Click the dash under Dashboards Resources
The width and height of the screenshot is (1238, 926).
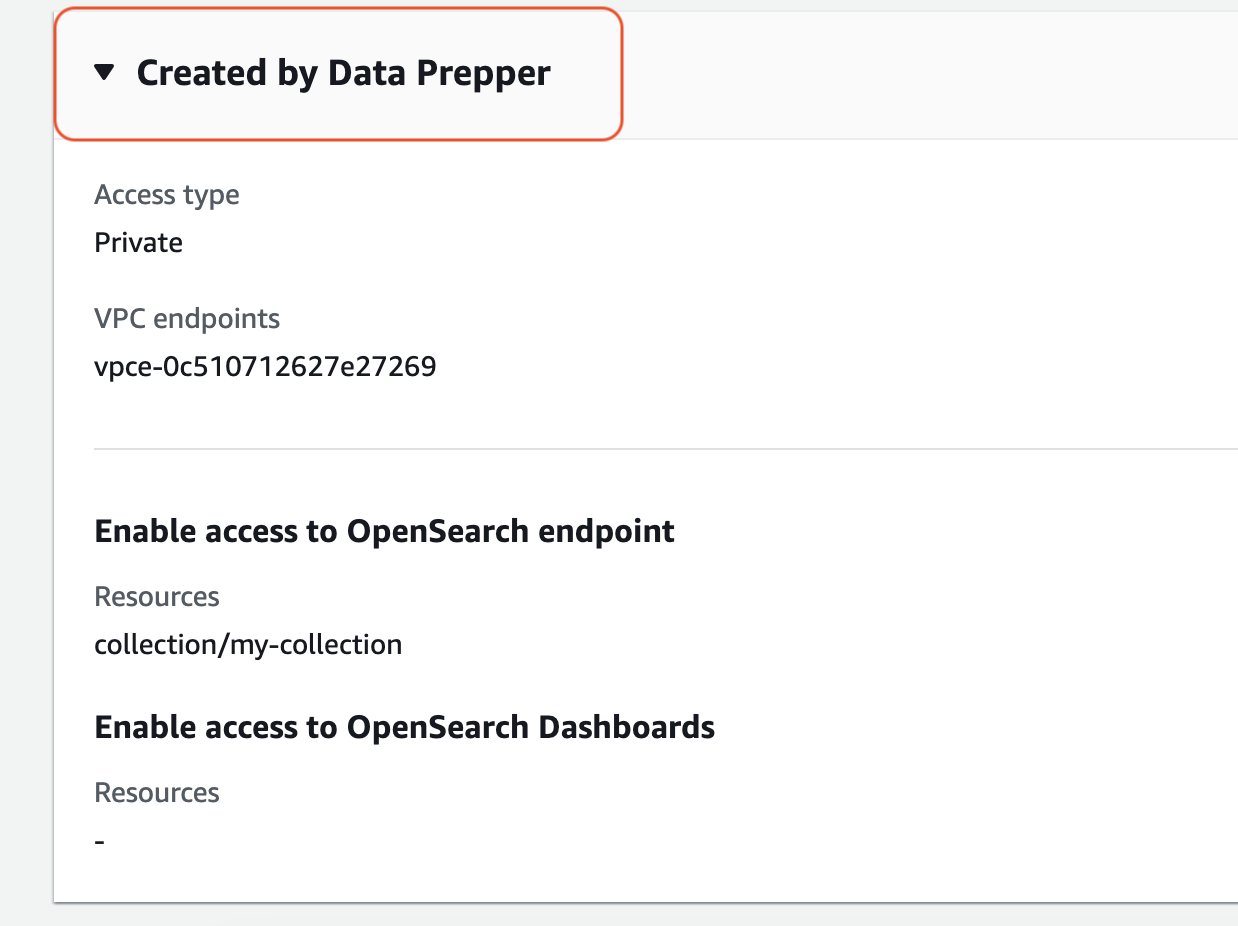pos(98,840)
